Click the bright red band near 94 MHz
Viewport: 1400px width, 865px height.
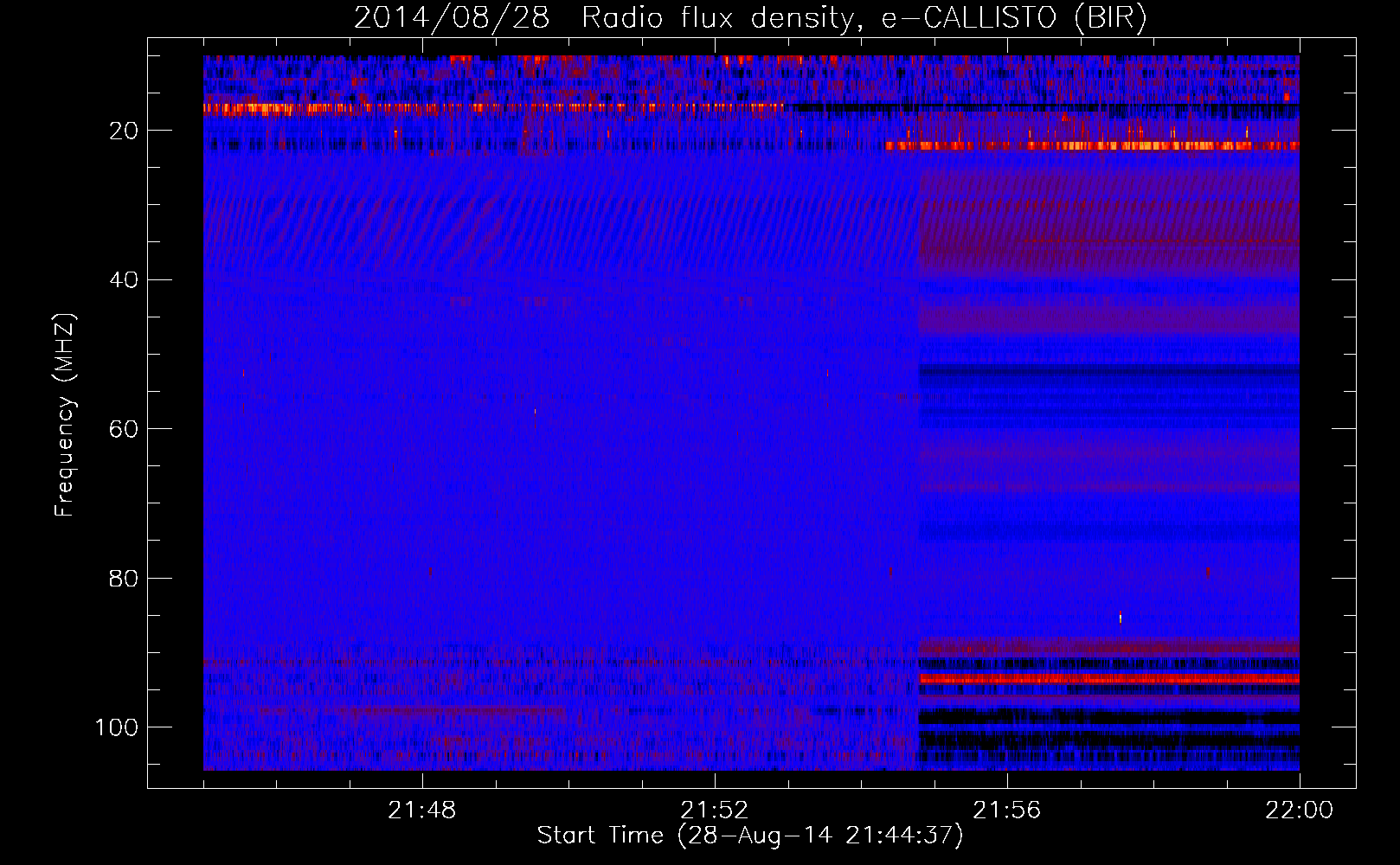click(x=1108, y=679)
